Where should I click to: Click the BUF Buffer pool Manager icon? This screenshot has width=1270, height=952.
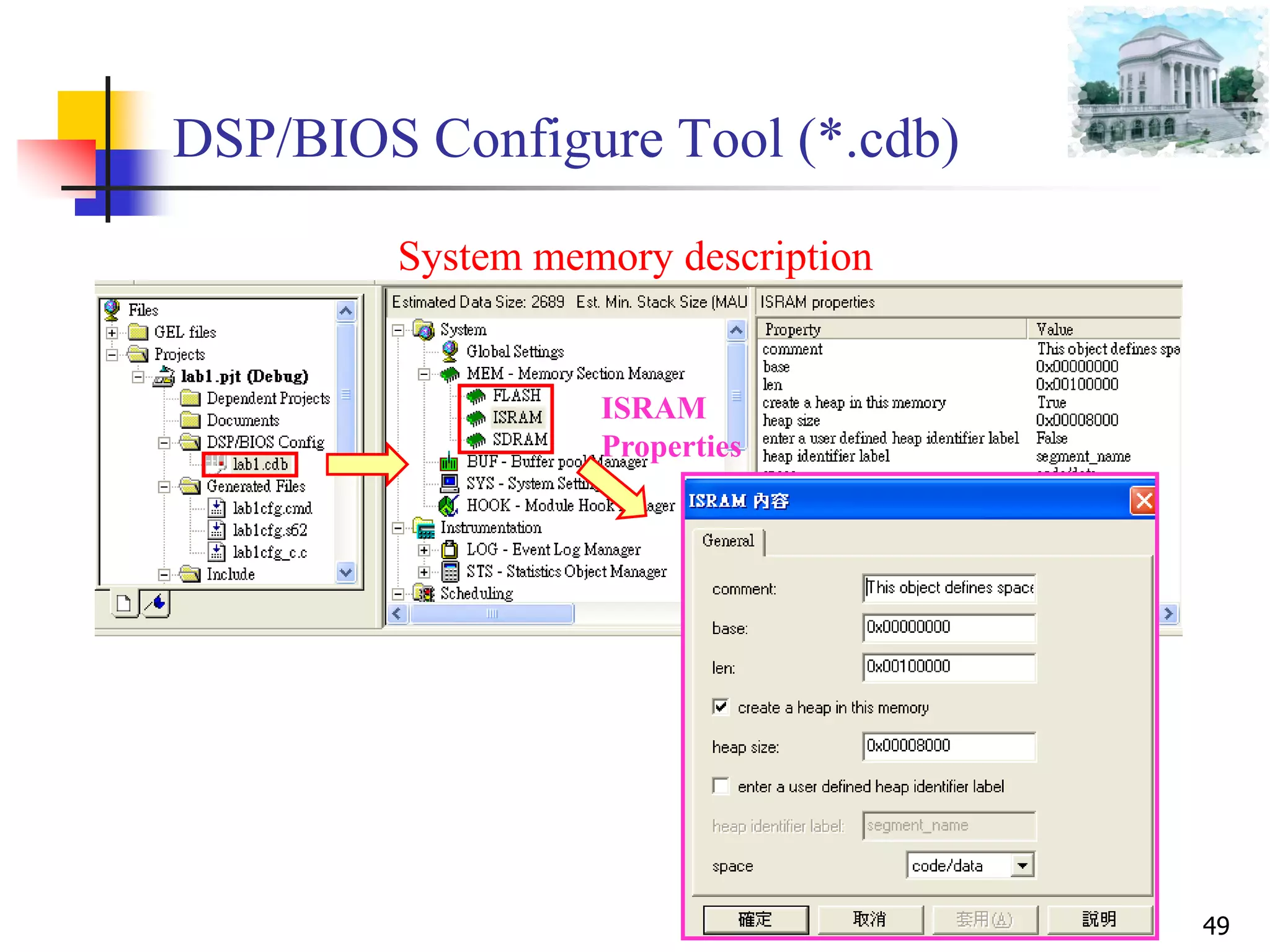pyautogui.click(x=449, y=462)
